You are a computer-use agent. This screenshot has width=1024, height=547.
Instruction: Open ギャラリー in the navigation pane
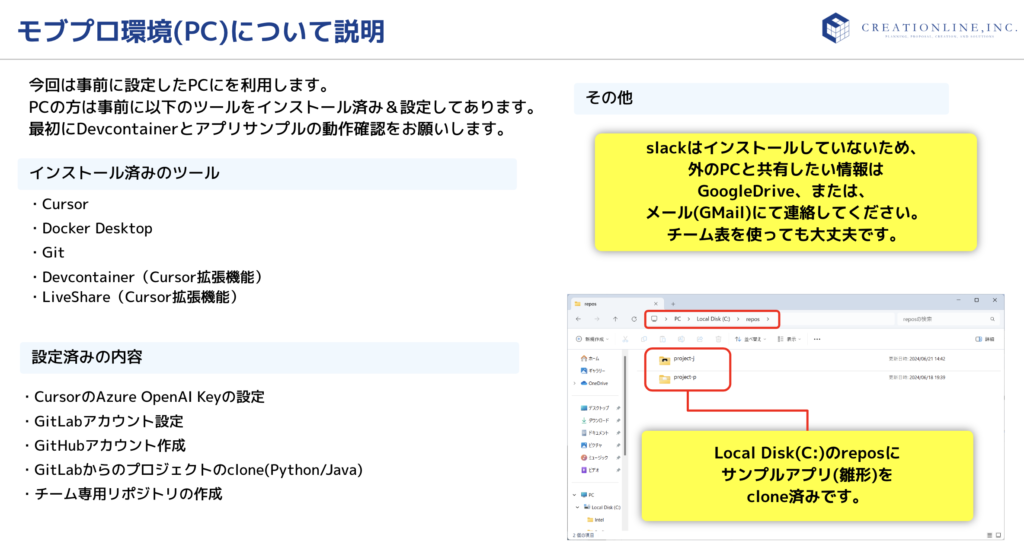coord(593,371)
